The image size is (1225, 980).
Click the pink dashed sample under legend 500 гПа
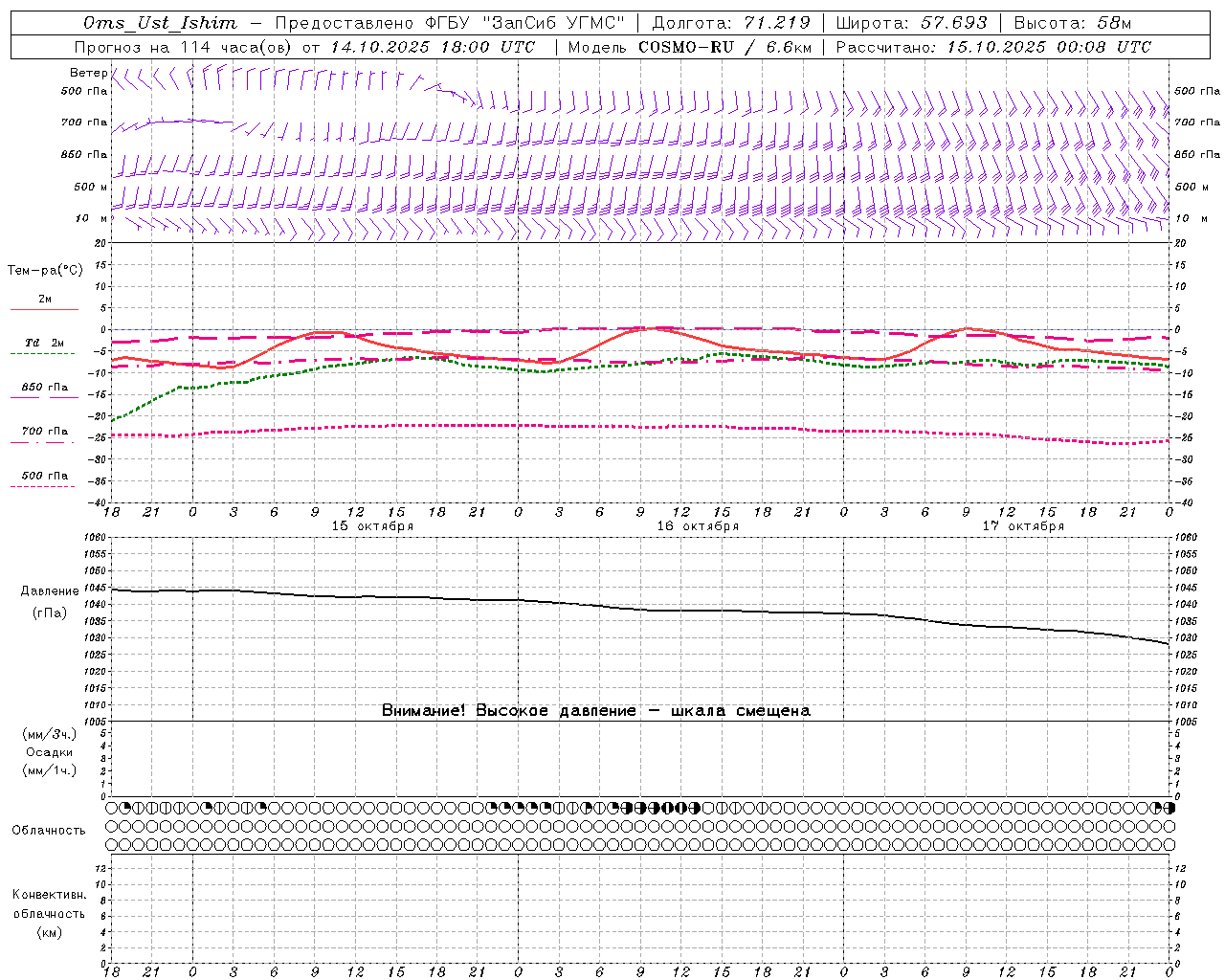coord(42,486)
